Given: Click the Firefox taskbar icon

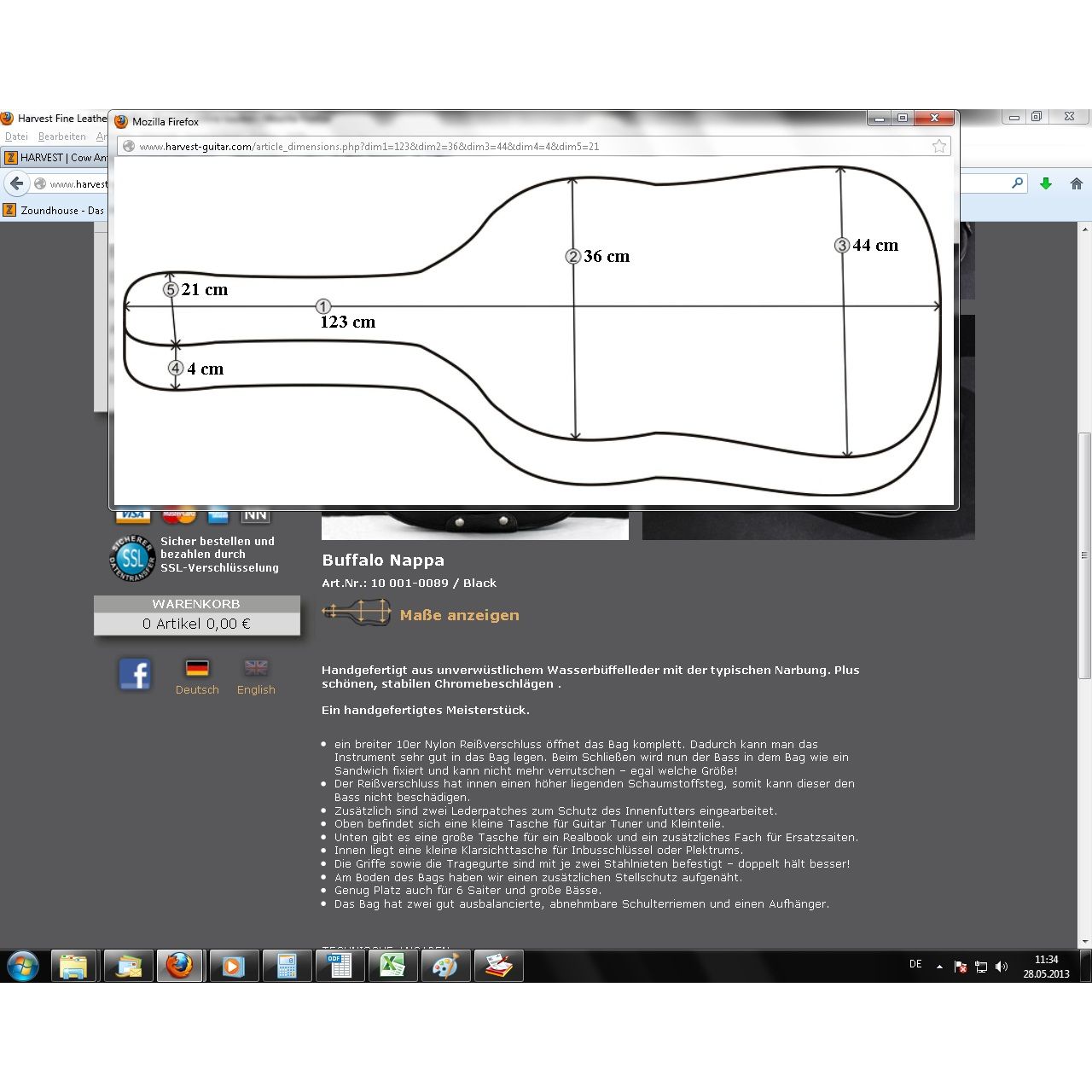Looking at the screenshot, I should point(179,967).
